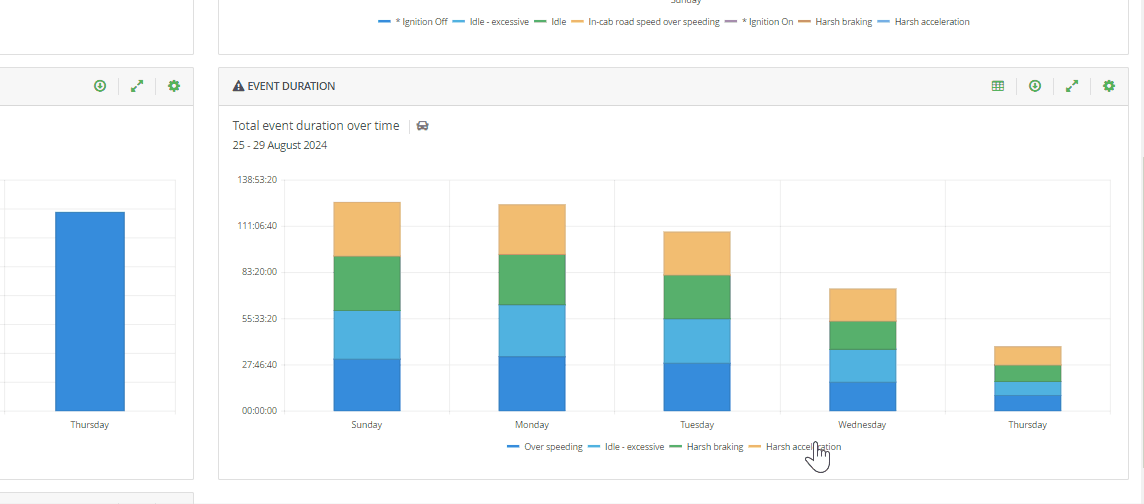This screenshot has height=504, width=1144.
Task: Toggle Harsh braking in Event Duration legend
Action: click(706, 446)
